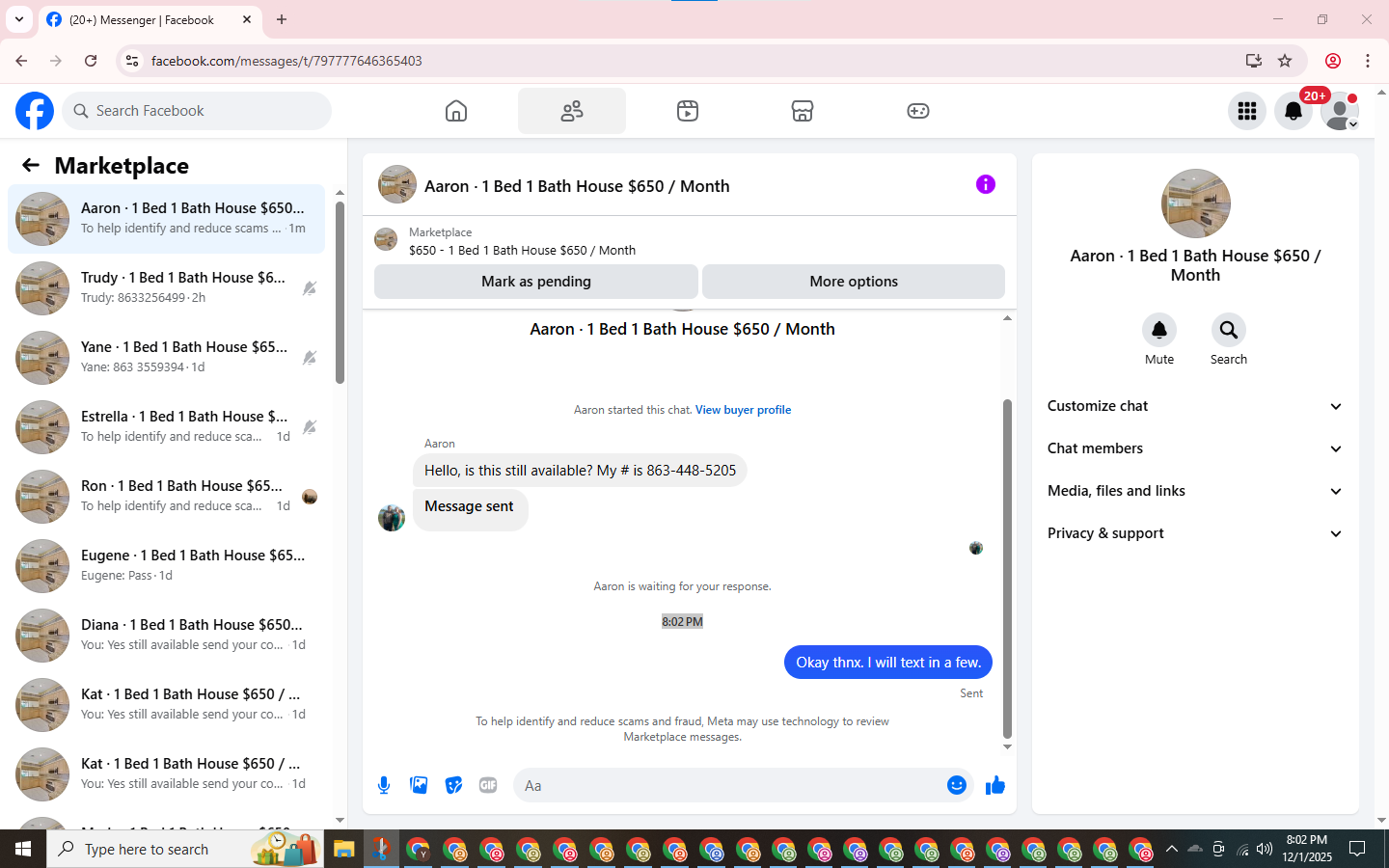
Task: Open the Marketplace storefront tab icon
Action: coord(803,111)
